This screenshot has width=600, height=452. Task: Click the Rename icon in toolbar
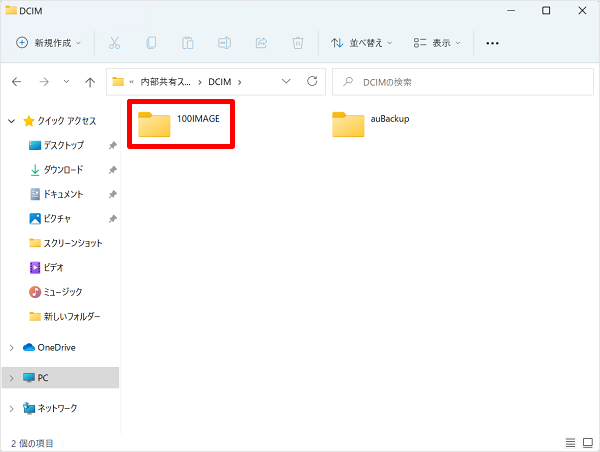tap(225, 43)
